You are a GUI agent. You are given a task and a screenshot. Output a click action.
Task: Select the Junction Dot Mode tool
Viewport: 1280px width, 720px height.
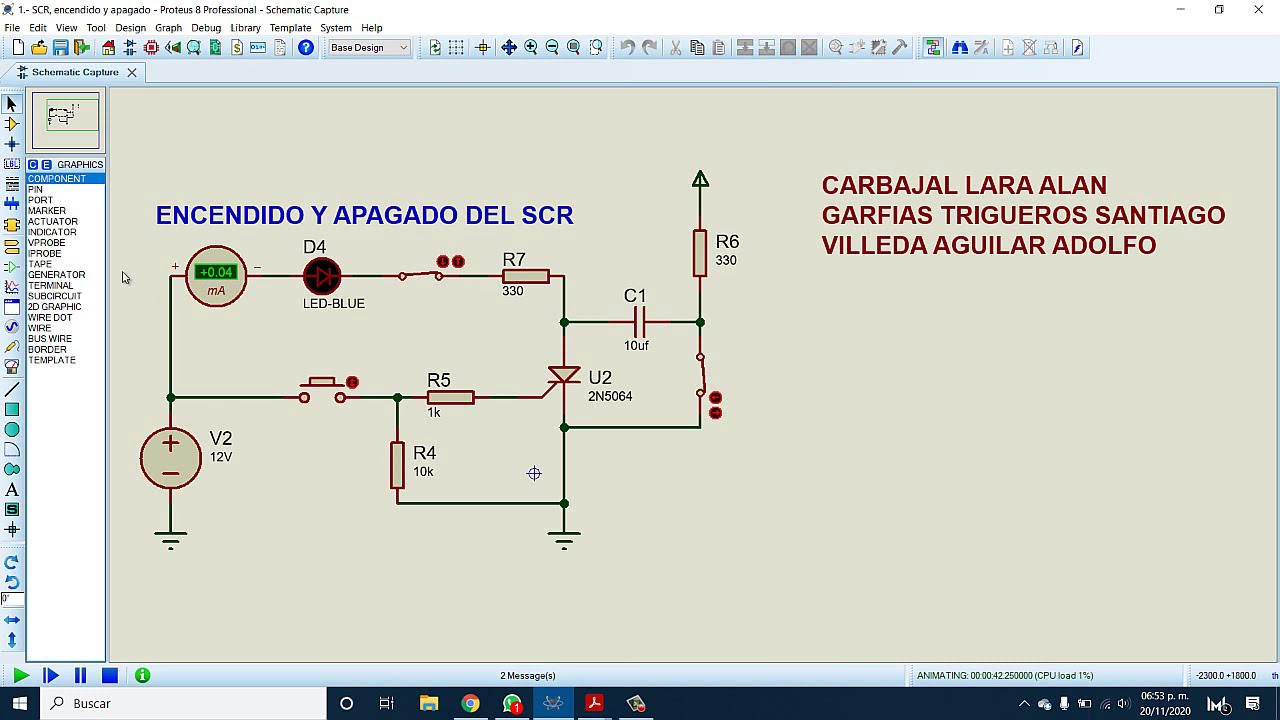tap(12, 144)
